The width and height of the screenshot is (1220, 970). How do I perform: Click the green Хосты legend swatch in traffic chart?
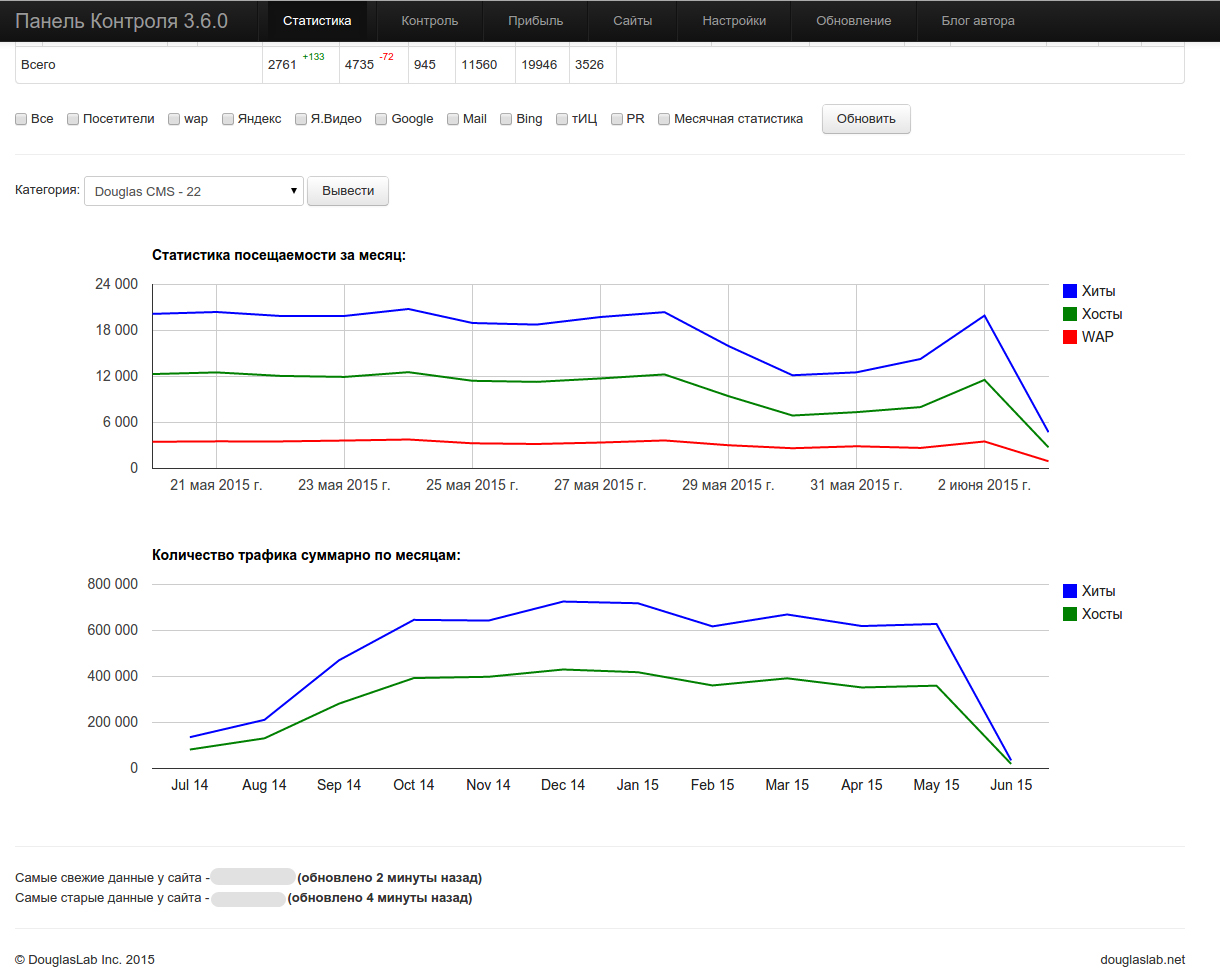coord(1069,614)
